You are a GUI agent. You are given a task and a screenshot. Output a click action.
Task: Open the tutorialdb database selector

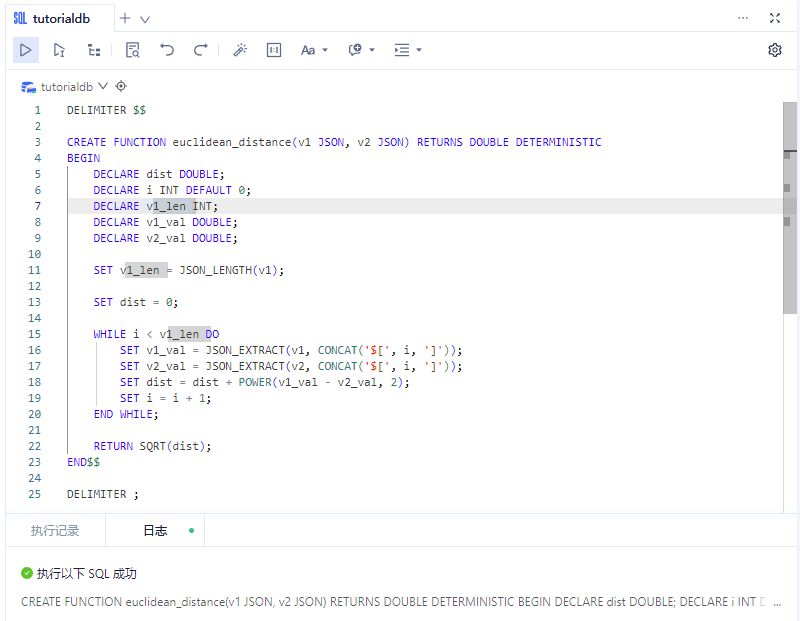point(74,87)
